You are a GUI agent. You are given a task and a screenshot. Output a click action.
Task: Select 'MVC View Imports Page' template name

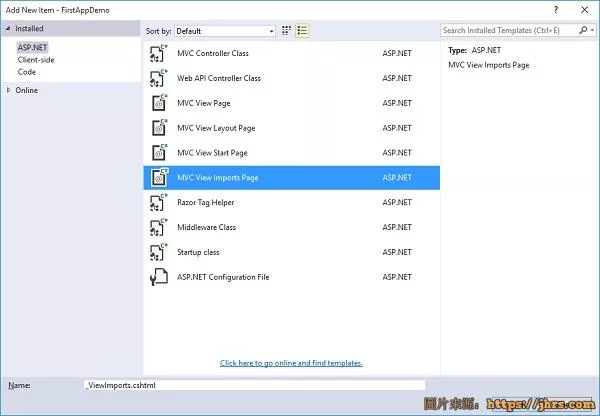point(218,178)
